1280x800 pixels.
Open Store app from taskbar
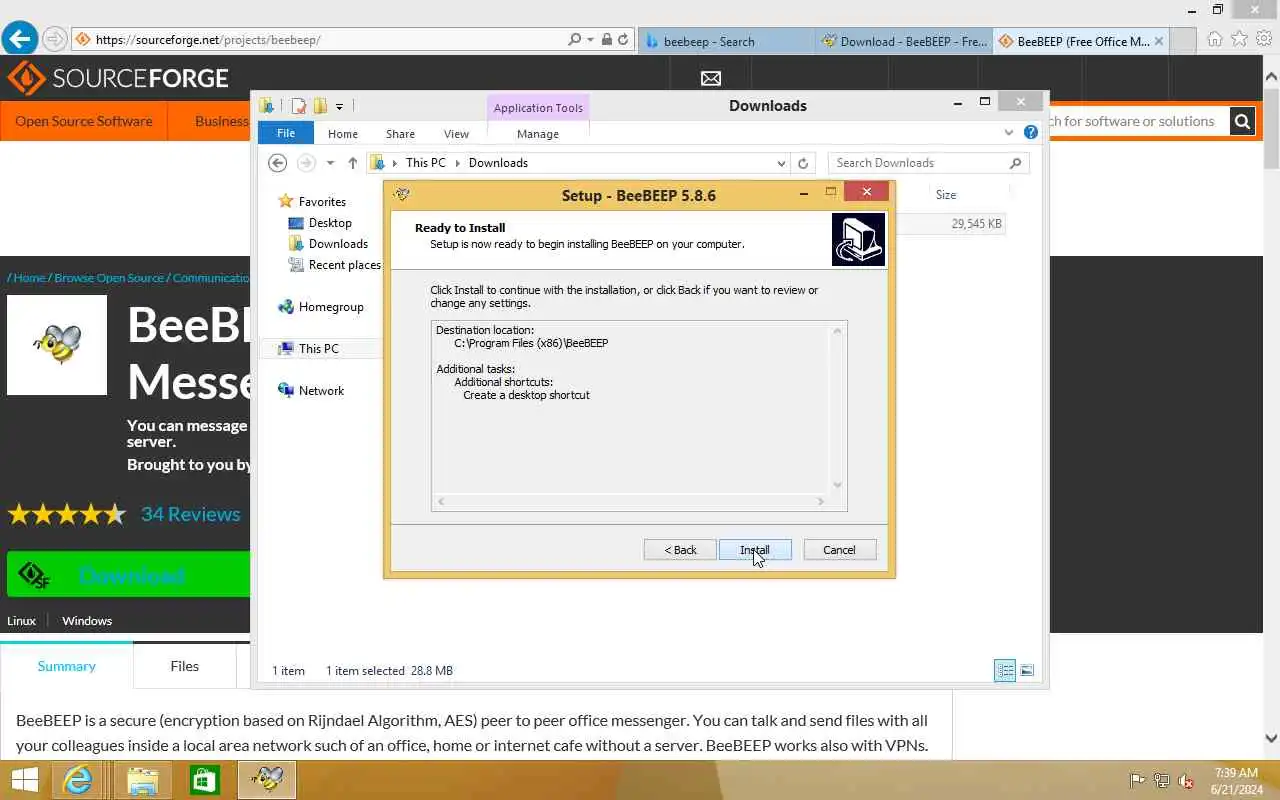pos(205,780)
